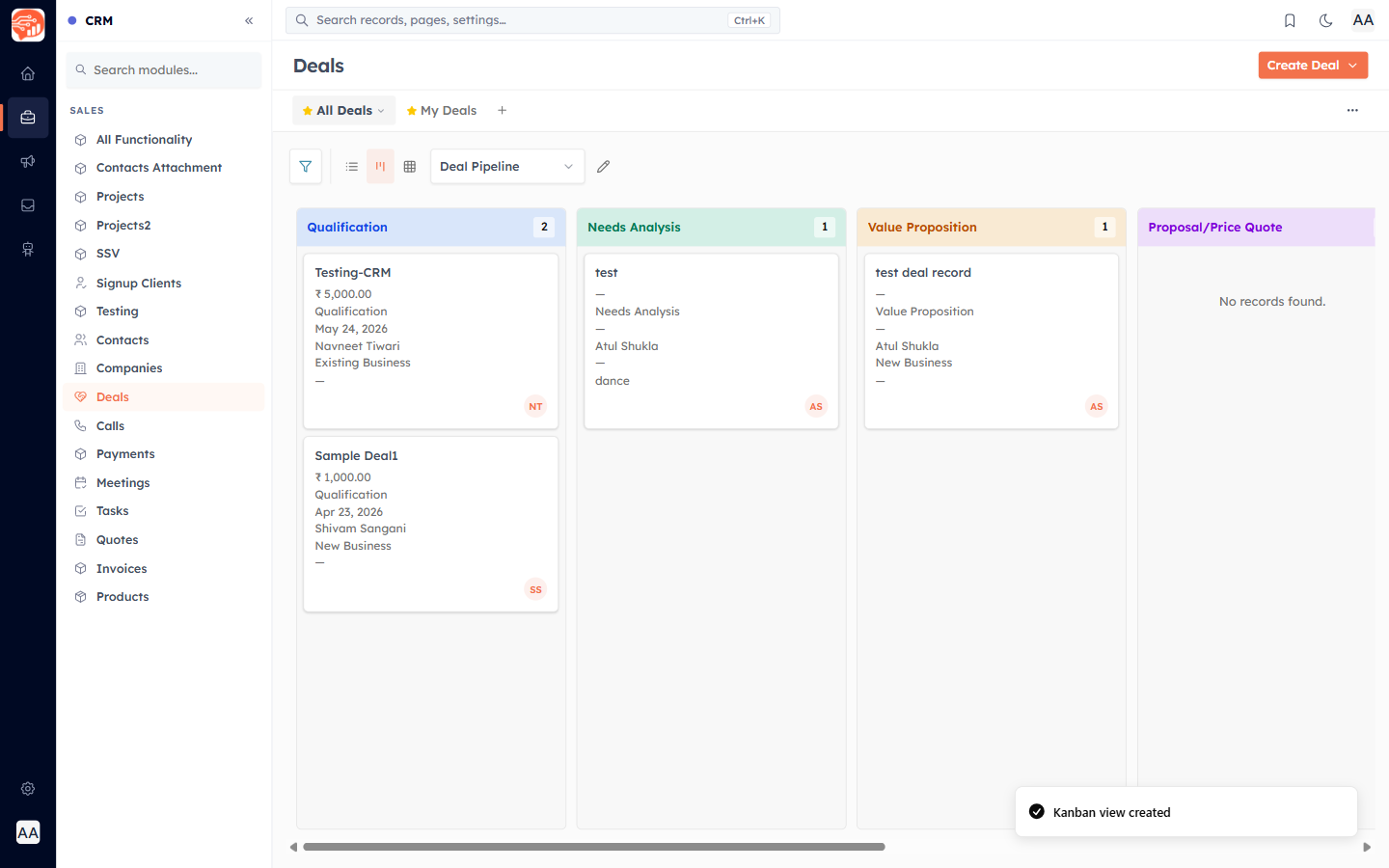The width and height of the screenshot is (1389, 868).
Task: Click AS avatar on test deal record card
Action: tap(1097, 407)
